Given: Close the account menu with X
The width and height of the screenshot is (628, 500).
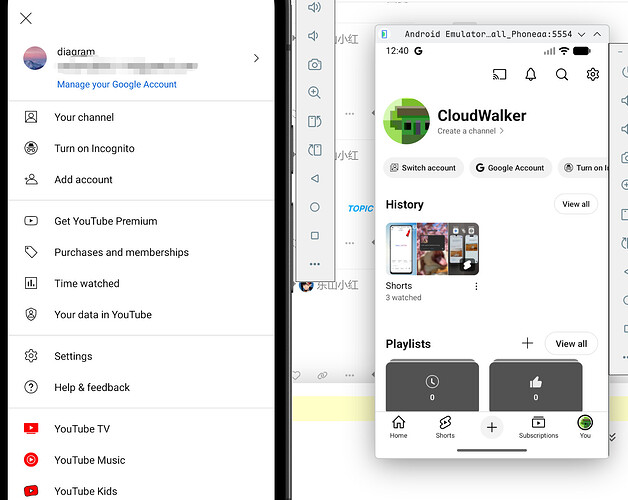Looking at the screenshot, I should [x=26, y=18].
